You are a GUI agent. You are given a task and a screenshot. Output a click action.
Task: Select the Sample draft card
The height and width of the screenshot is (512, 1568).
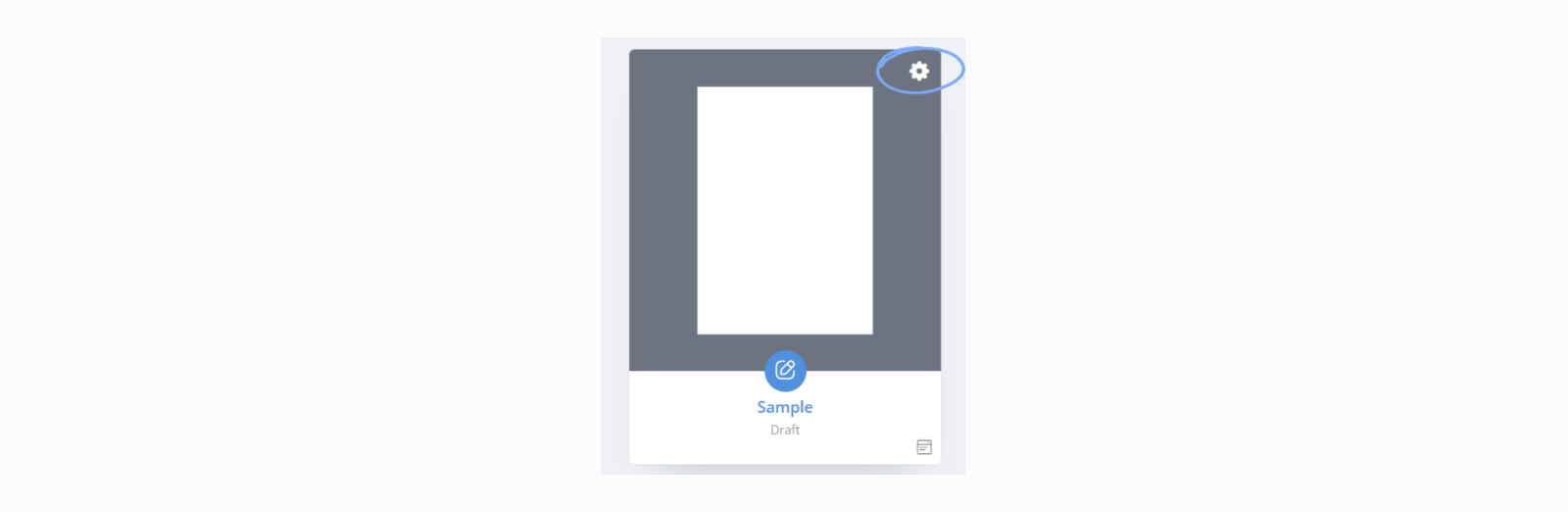tap(785, 257)
